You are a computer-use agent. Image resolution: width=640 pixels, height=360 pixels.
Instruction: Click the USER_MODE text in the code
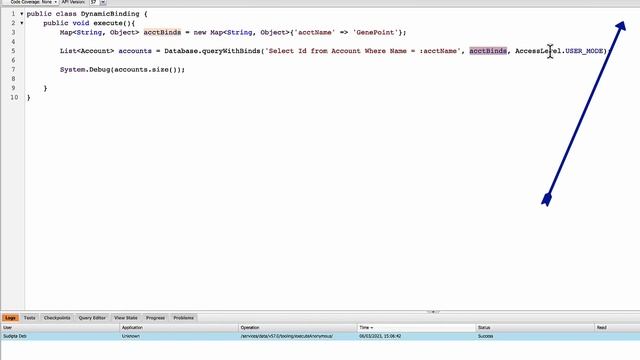pos(584,51)
